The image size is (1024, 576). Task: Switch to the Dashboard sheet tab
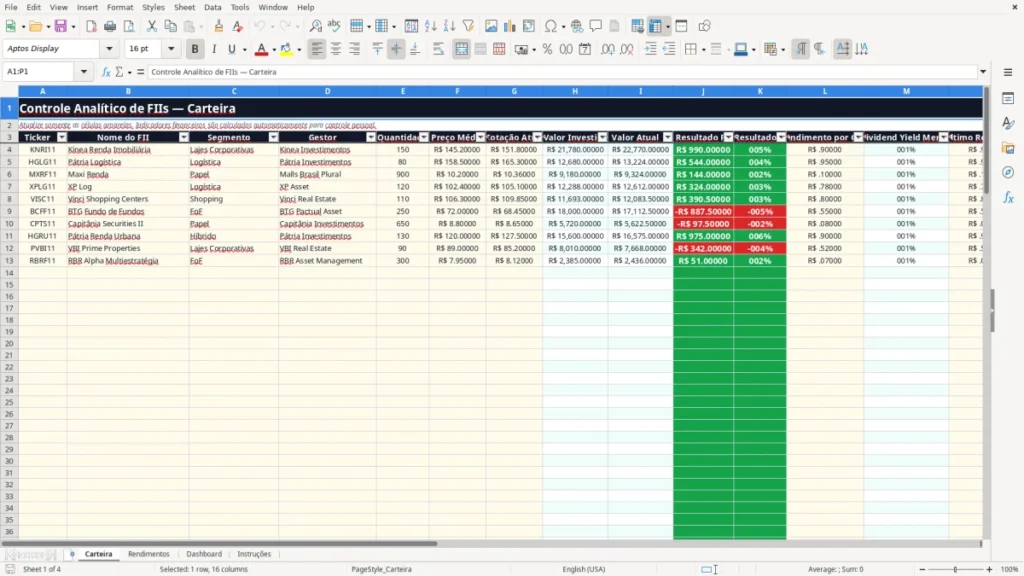pyautogui.click(x=204, y=554)
